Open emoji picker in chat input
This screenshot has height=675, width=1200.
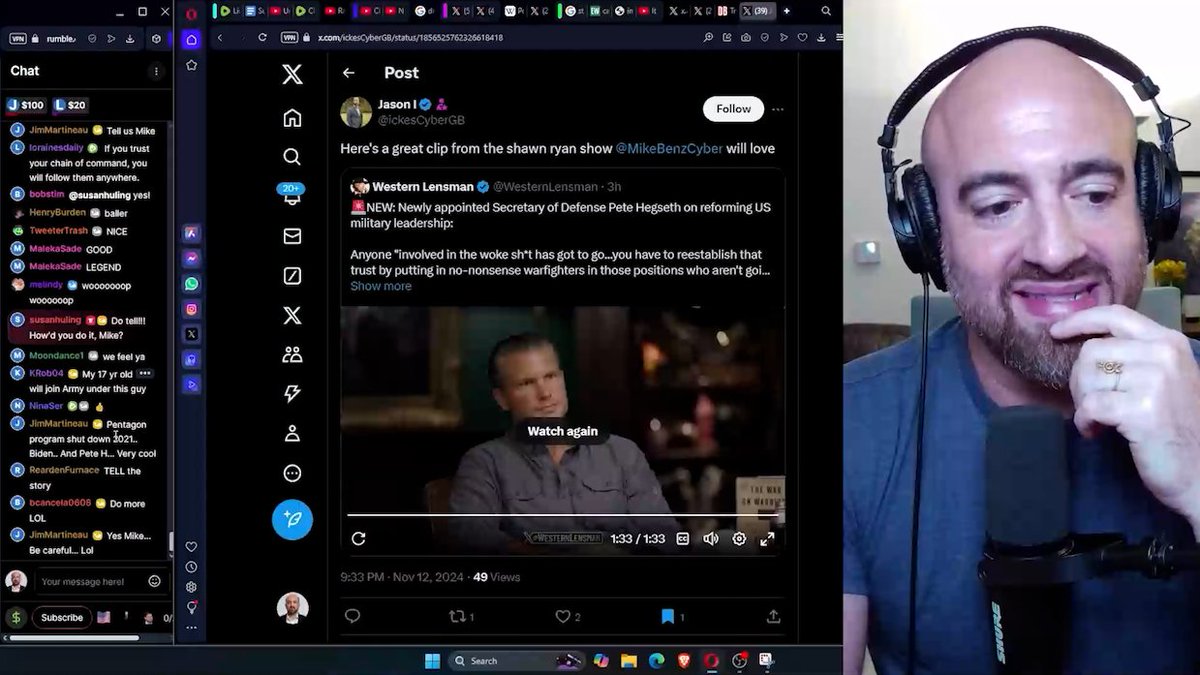[x=154, y=581]
